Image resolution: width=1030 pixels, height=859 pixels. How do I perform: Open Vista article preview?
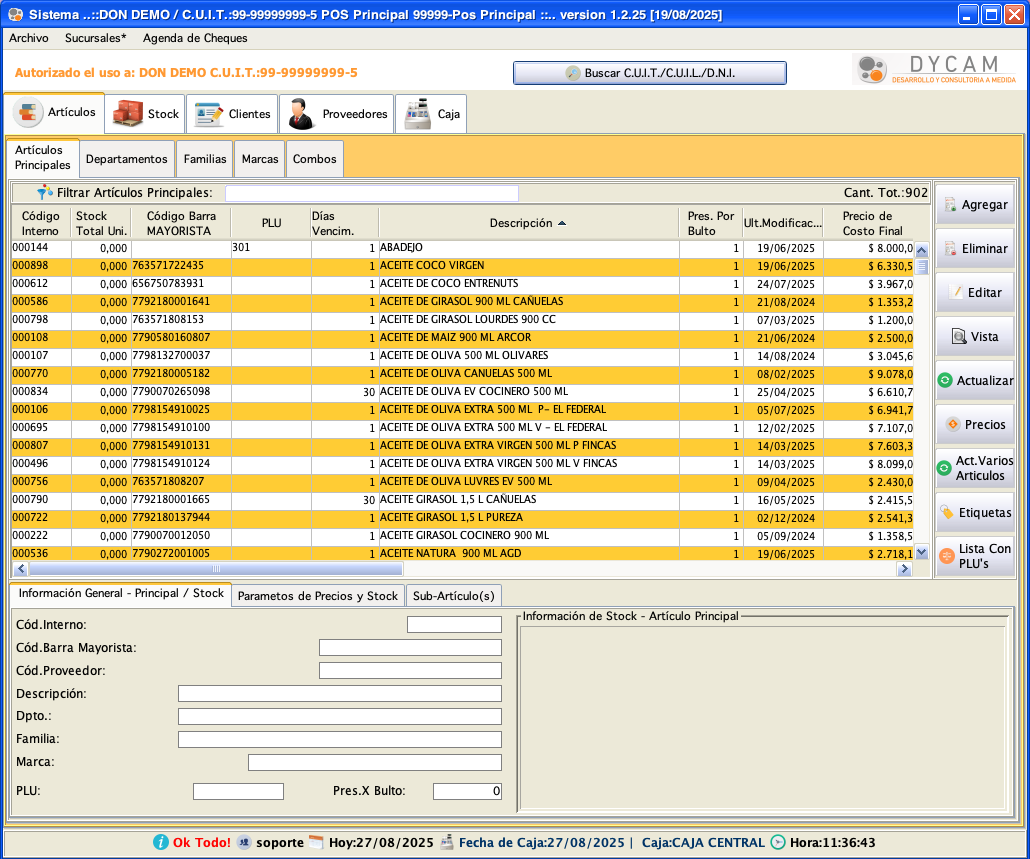[x=975, y=337]
